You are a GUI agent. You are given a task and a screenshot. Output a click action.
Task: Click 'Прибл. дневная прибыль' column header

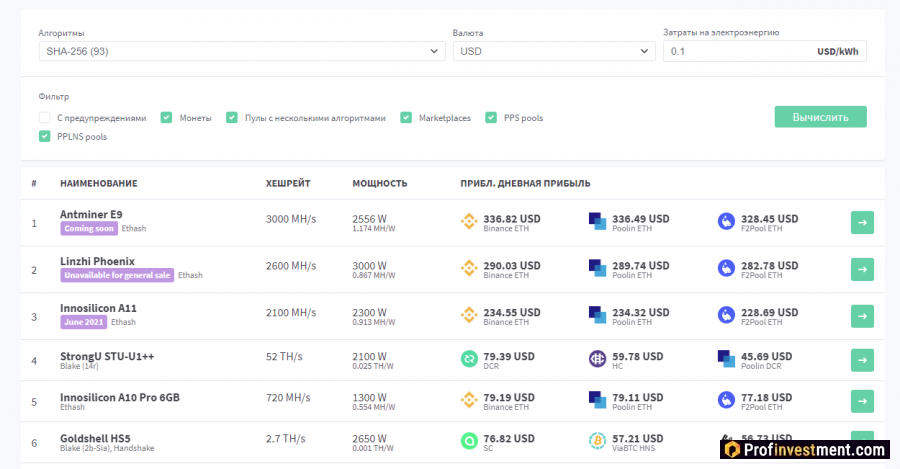pyautogui.click(x=525, y=184)
